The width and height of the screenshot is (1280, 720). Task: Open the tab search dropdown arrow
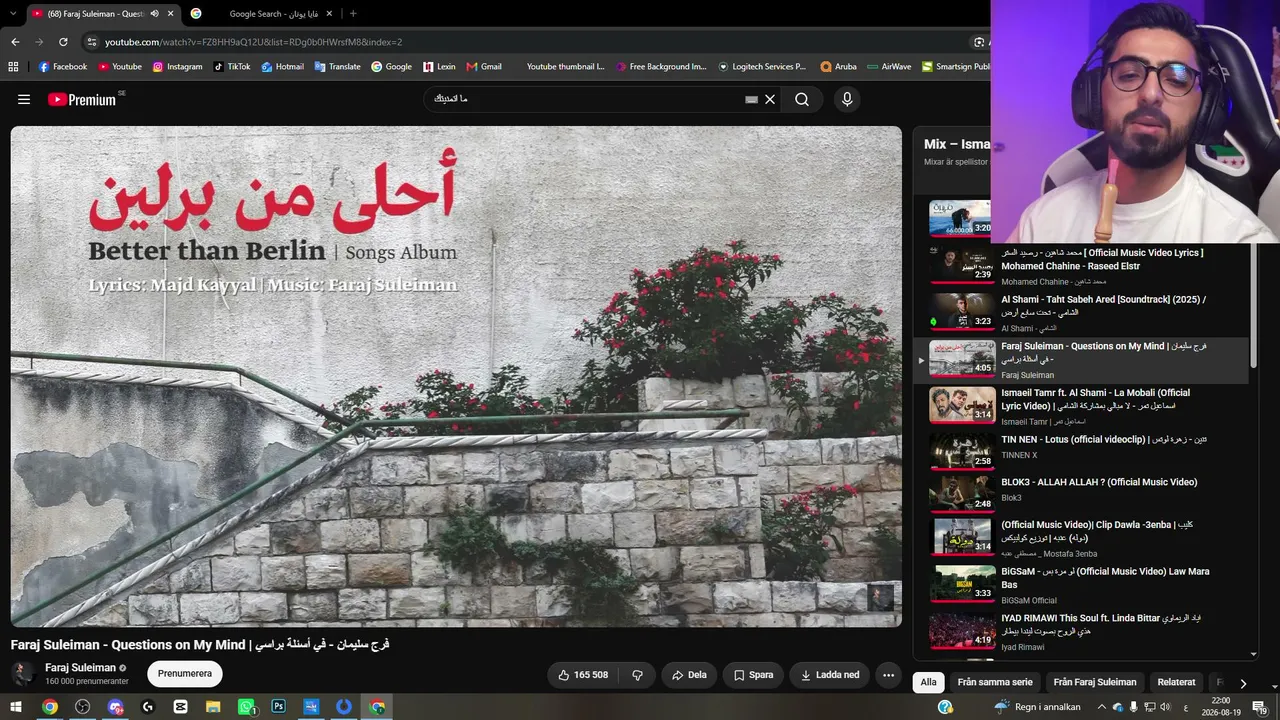[12, 13]
